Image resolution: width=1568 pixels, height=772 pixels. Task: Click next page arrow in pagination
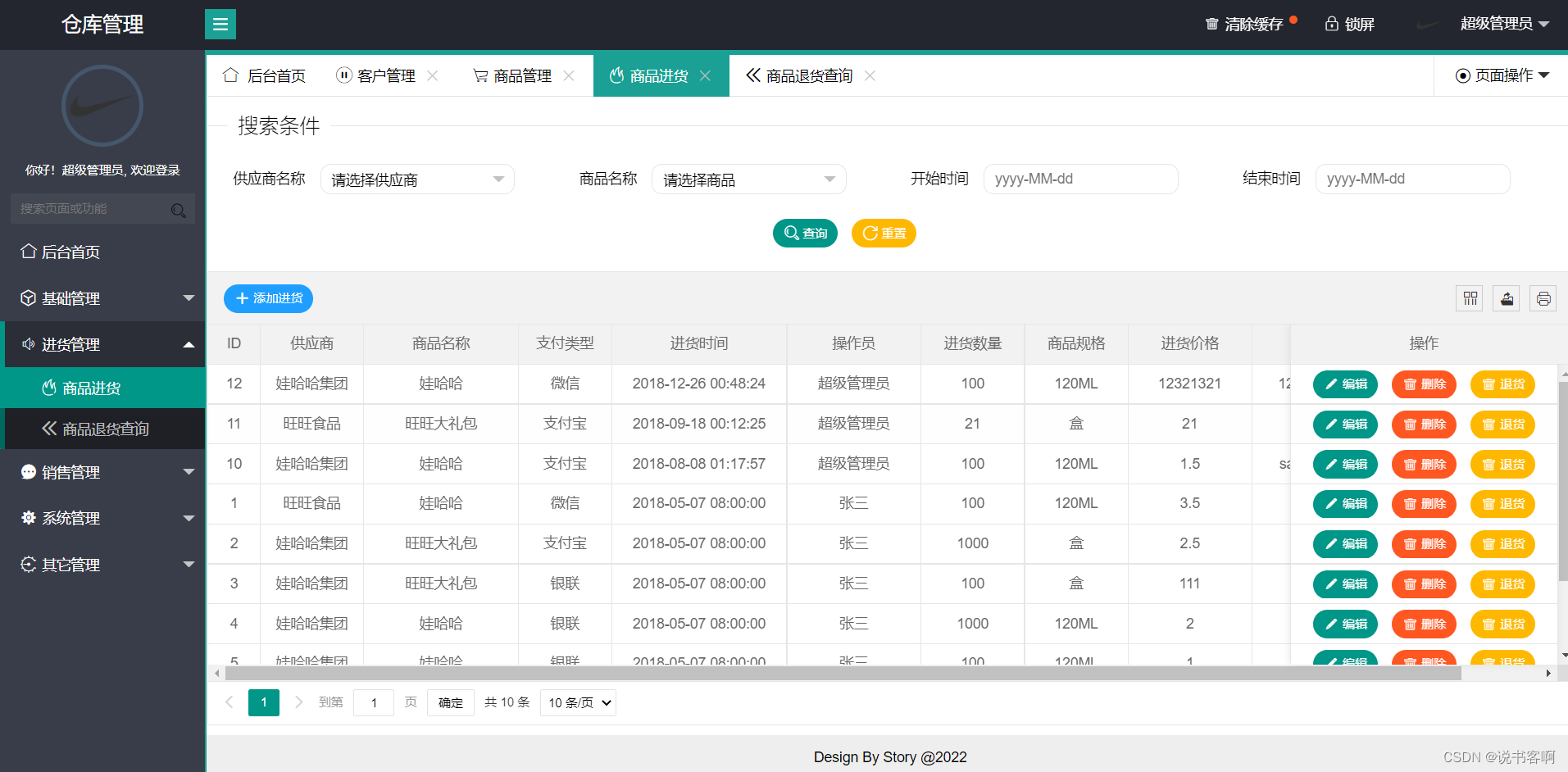298,702
